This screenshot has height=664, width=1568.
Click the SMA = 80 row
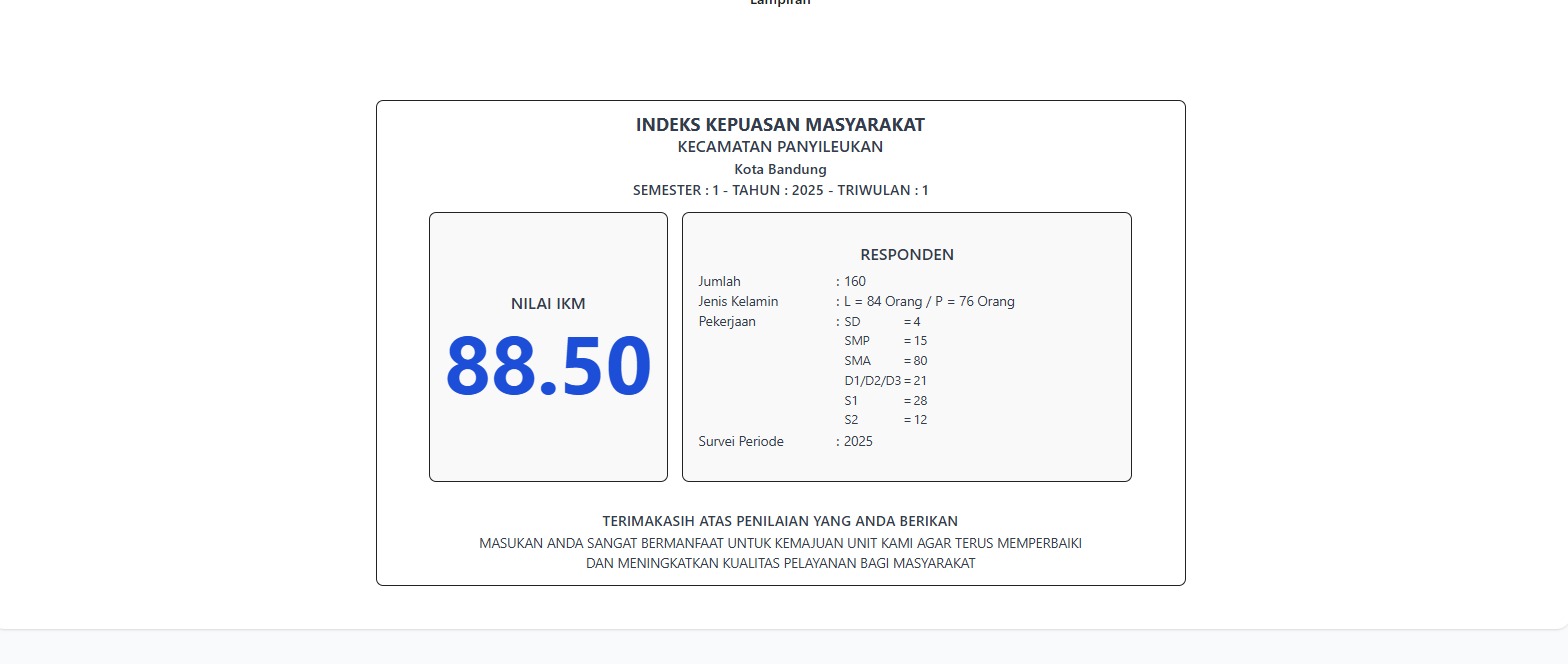tap(885, 361)
